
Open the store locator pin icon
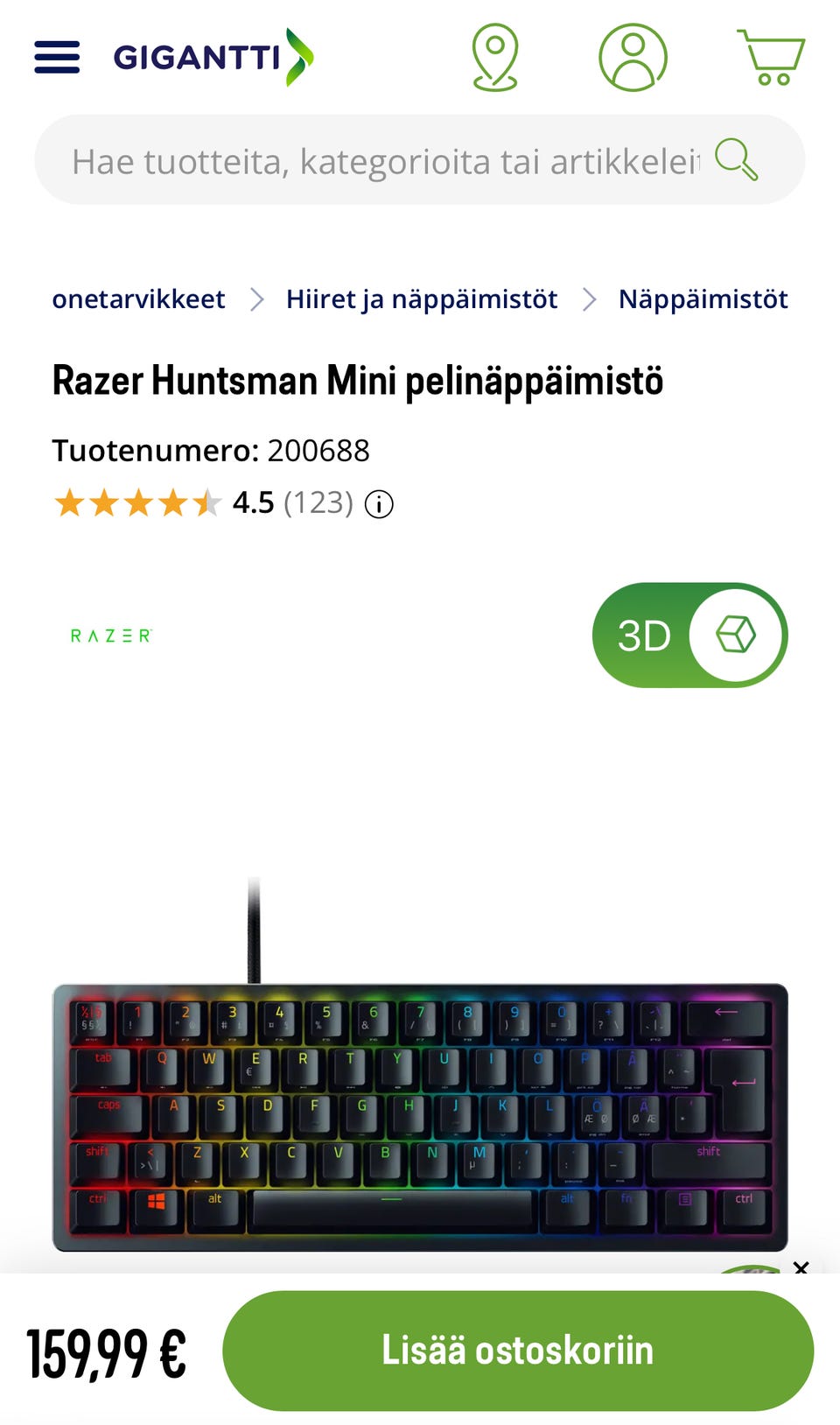pos(495,58)
